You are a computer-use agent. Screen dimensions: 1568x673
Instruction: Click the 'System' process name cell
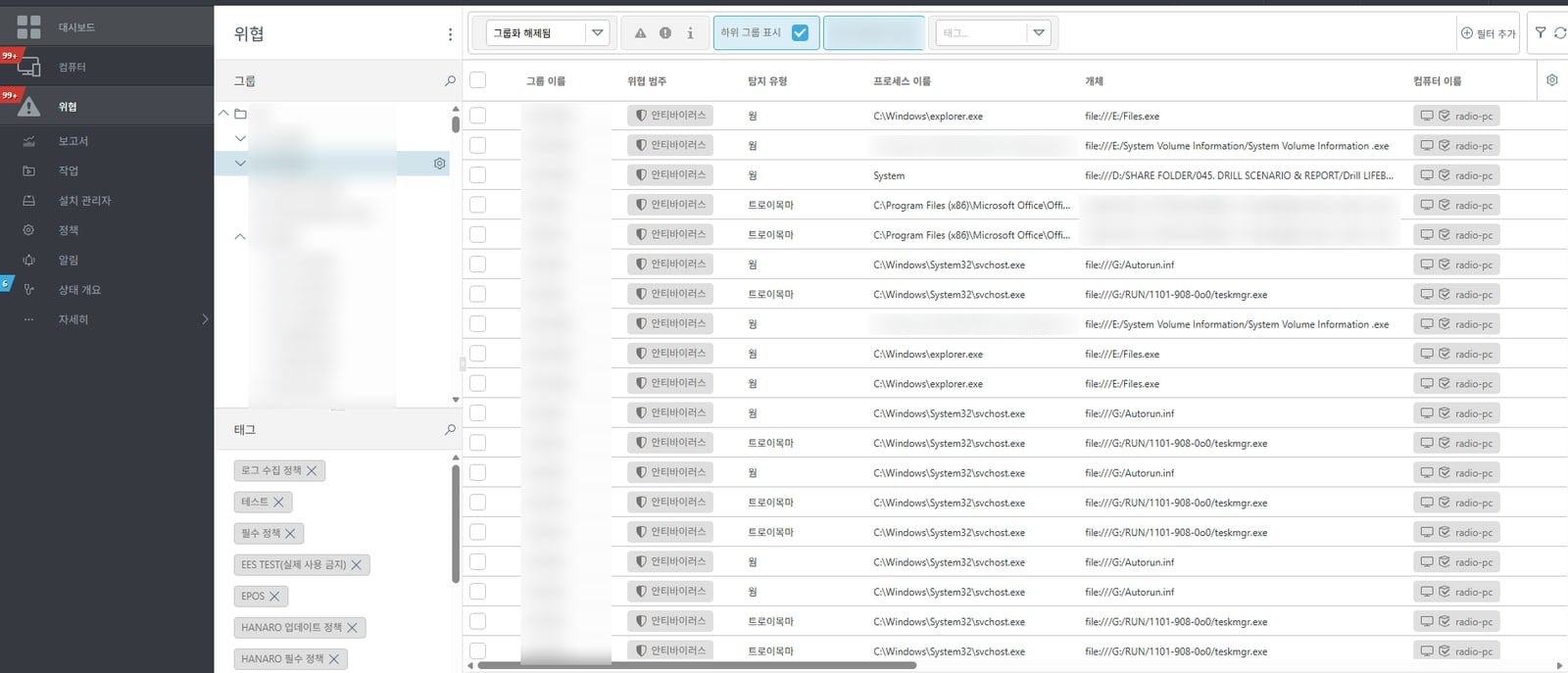coord(889,175)
